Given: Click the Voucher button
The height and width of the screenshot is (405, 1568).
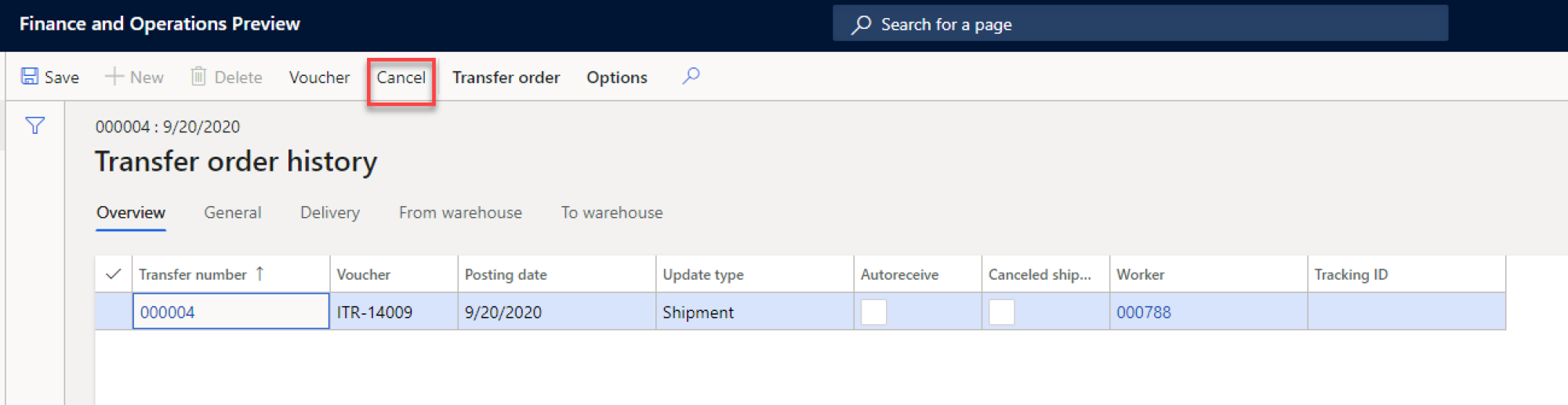Looking at the screenshot, I should [x=319, y=77].
